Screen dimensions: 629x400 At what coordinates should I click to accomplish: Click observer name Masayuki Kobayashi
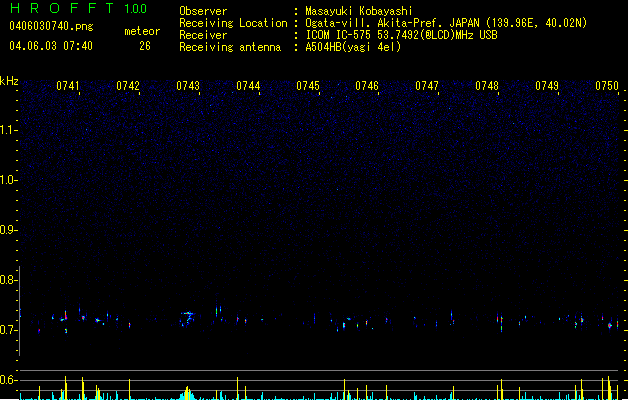point(359,11)
